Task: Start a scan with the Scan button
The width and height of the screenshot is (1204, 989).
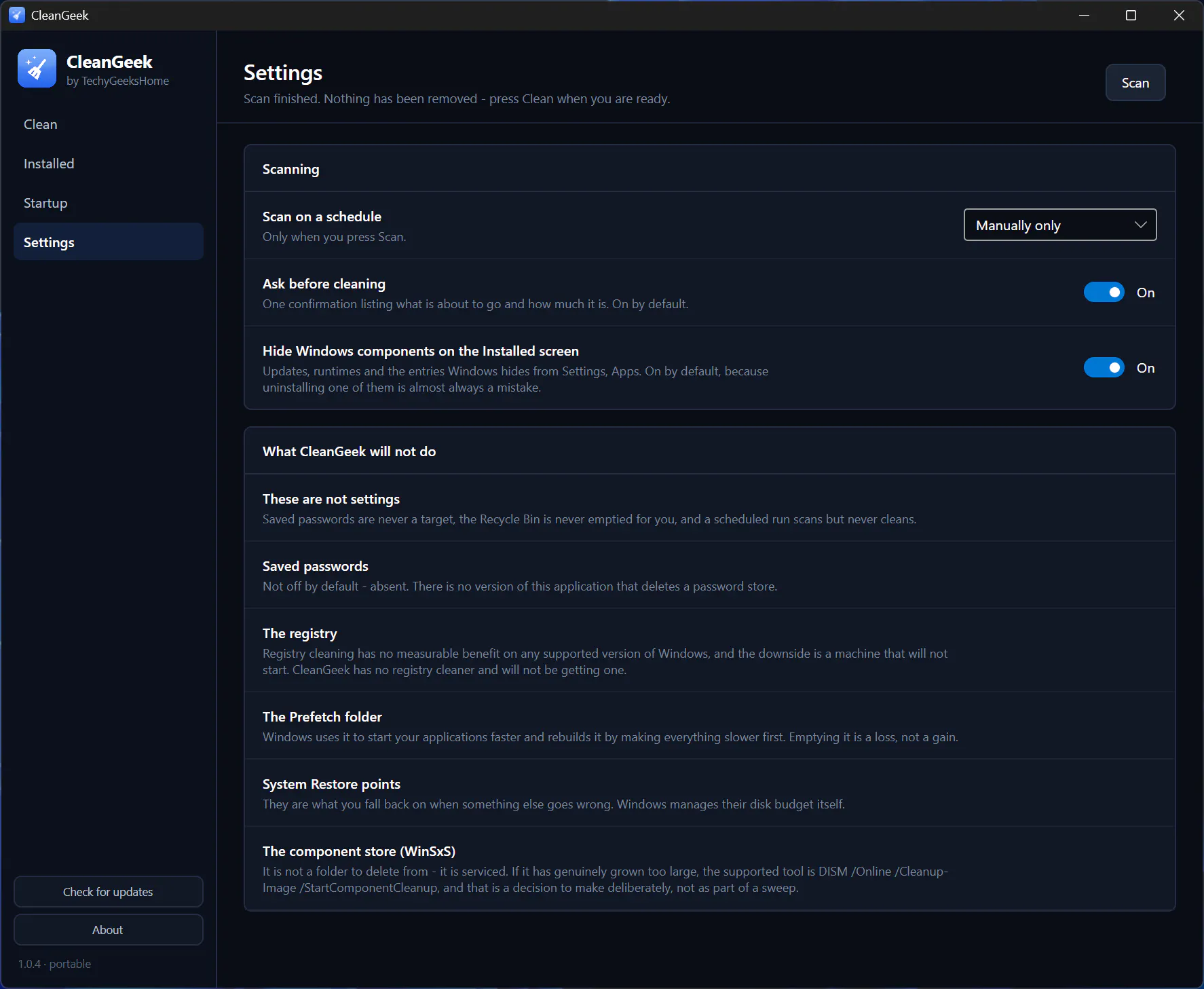Action: [1135, 83]
